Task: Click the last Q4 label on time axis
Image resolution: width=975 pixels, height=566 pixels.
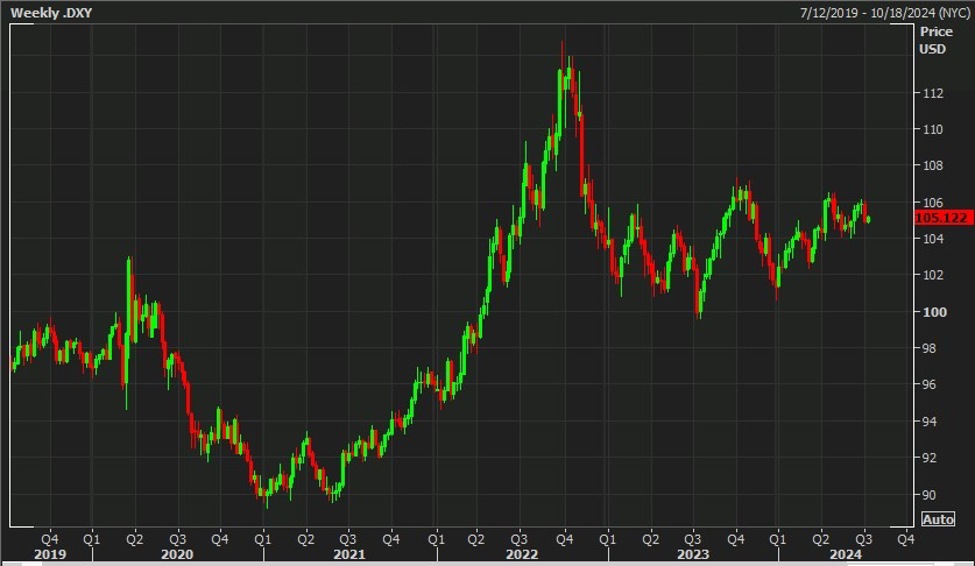Action: point(905,538)
